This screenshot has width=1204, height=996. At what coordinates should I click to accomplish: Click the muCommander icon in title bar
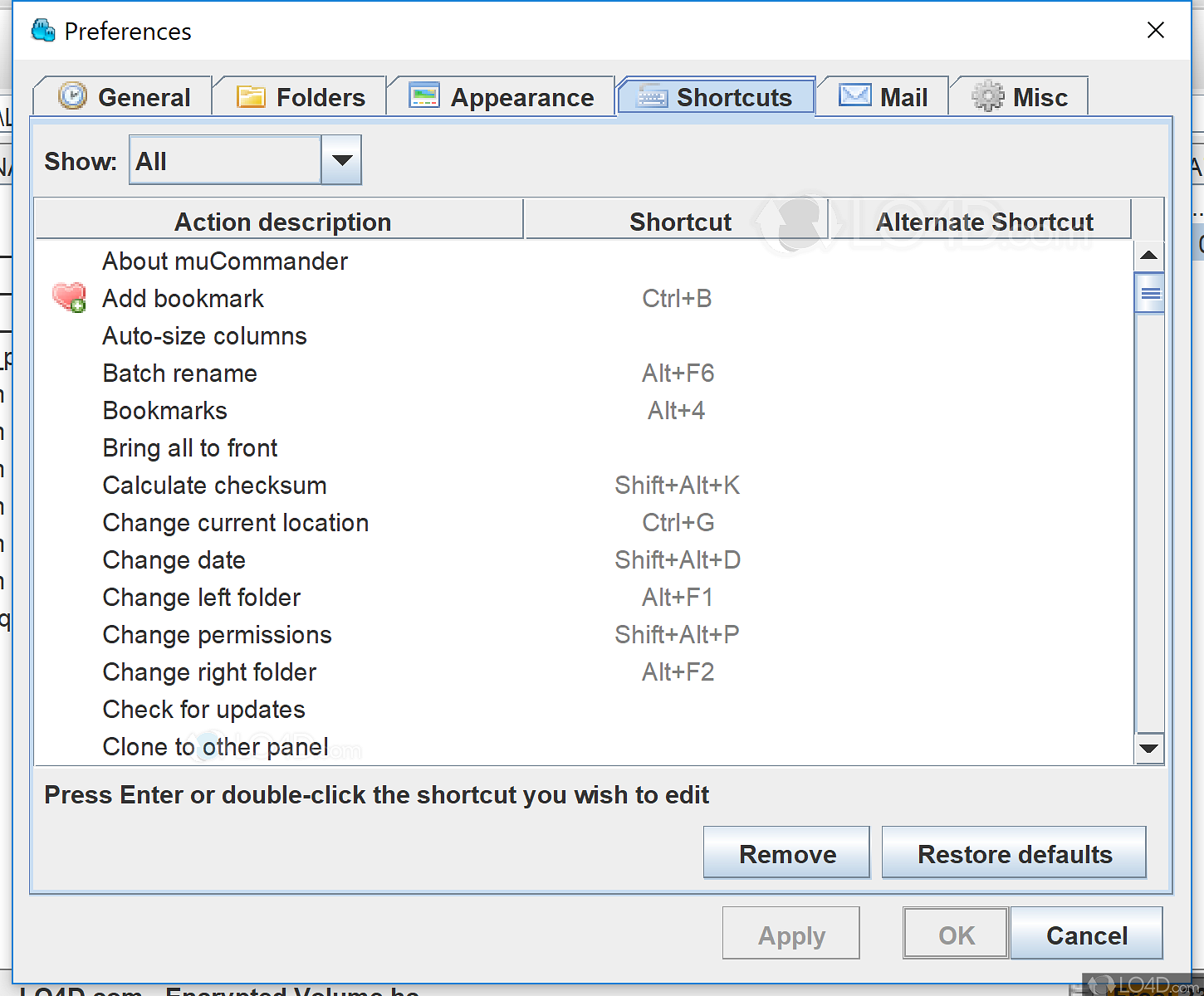point(43,31)
